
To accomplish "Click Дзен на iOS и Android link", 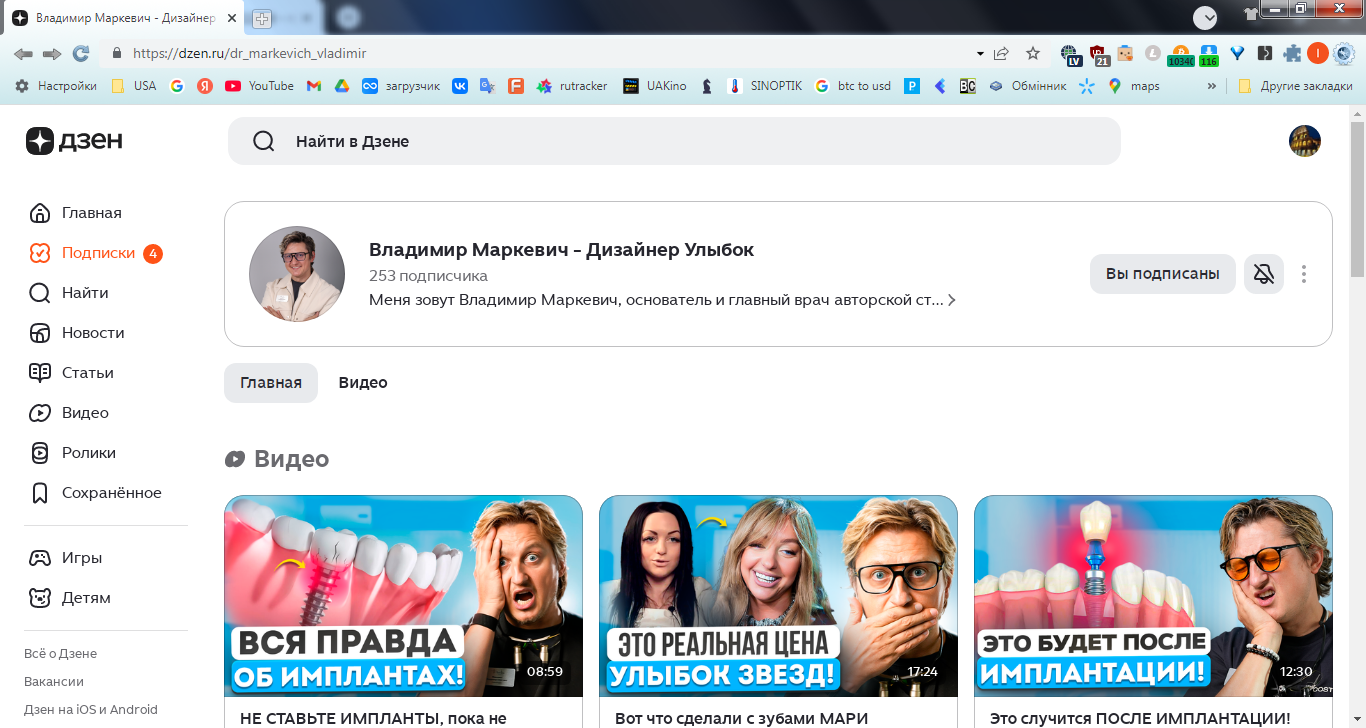I will pyautogui.click(x=91, y=710).
